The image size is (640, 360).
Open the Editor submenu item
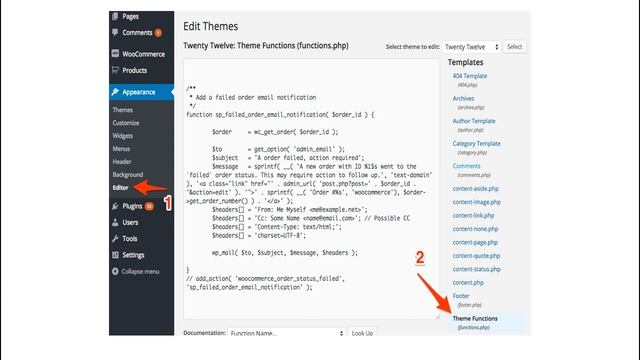(120, 188)
